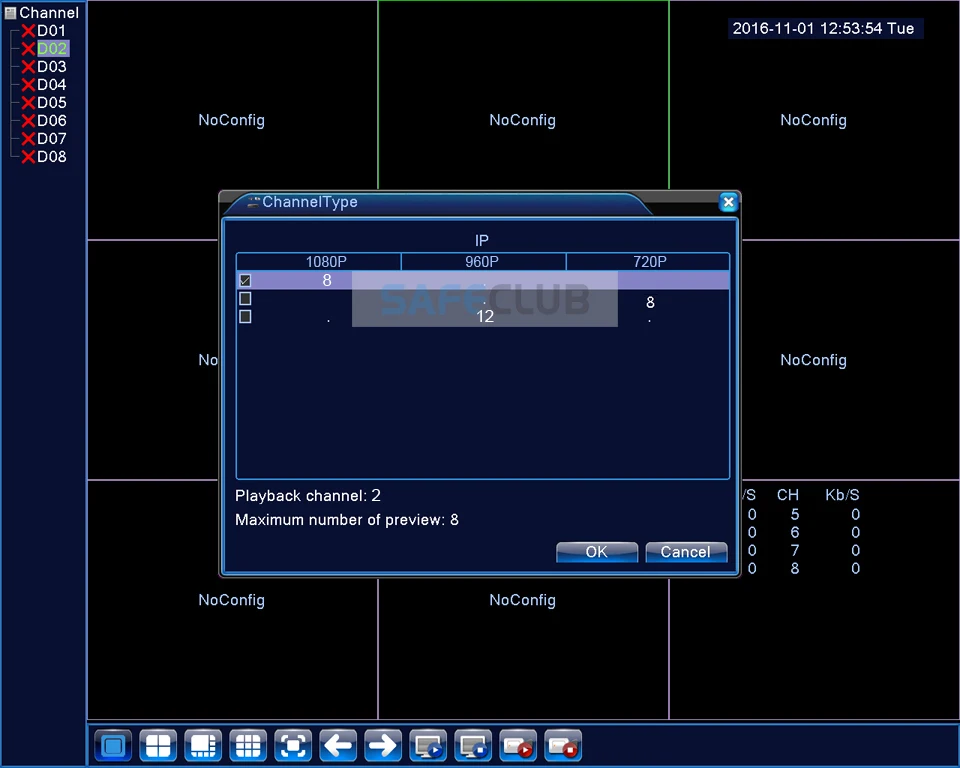Click the fullscreen view icon
960x768 pixels.
click(x=293, y=746)
